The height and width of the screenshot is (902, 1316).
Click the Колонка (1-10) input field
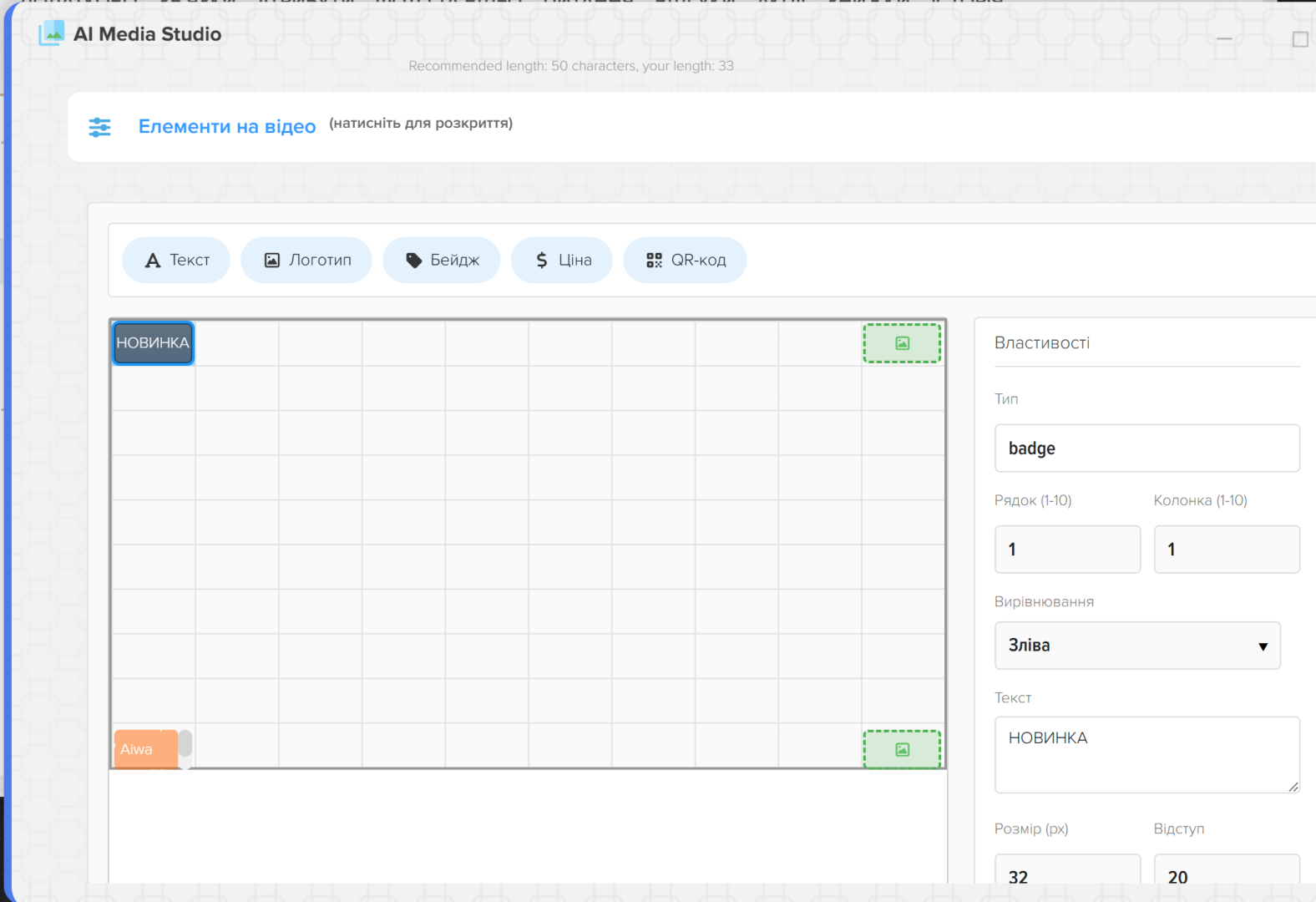pyautogui.click(x=1227, y=550)
